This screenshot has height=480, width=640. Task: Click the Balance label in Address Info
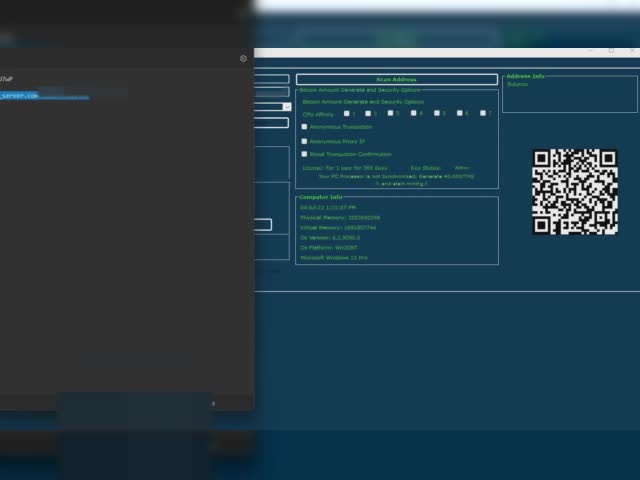(518, 84)
